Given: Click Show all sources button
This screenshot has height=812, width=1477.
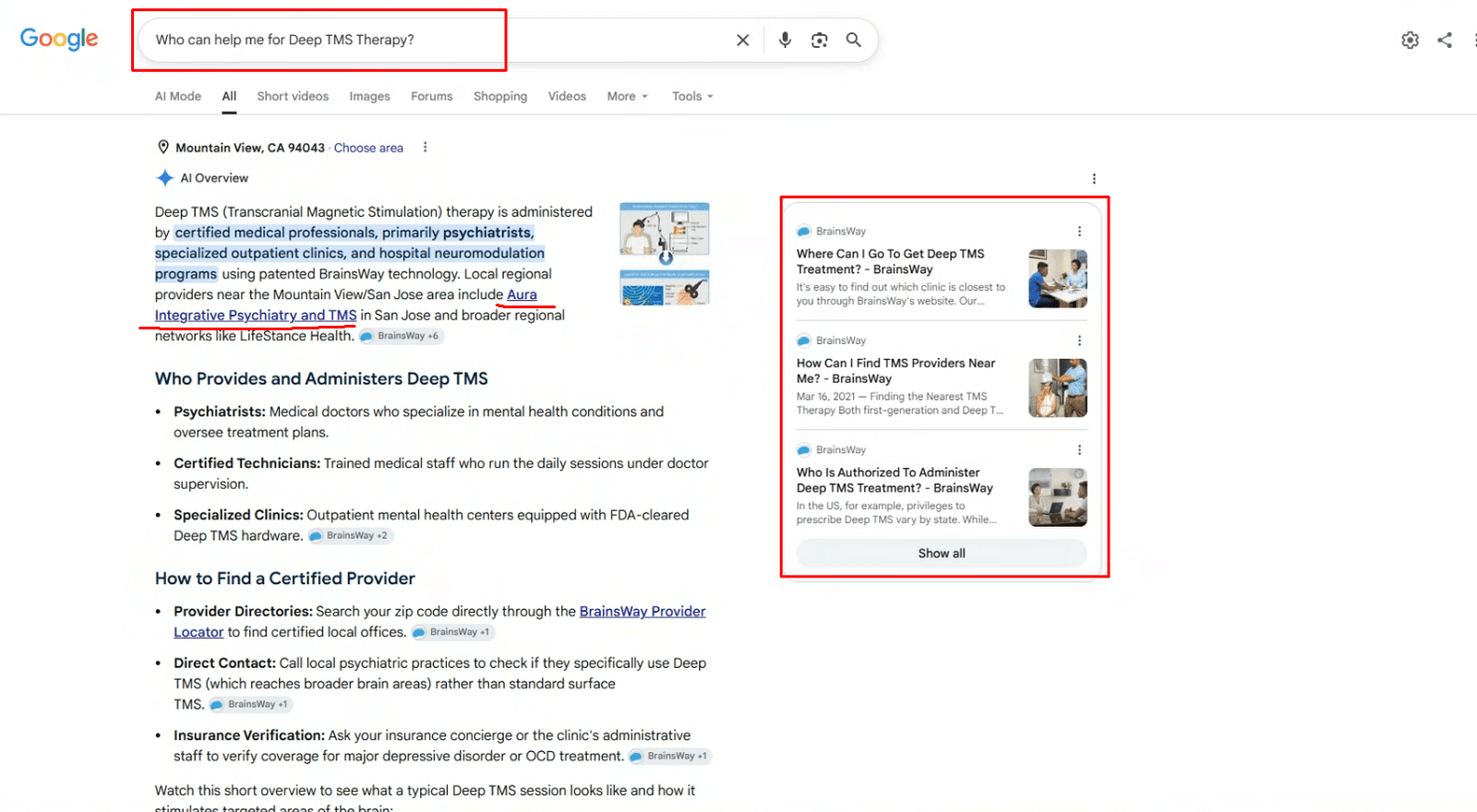Looking at the screenshot, I should point(942,554).
